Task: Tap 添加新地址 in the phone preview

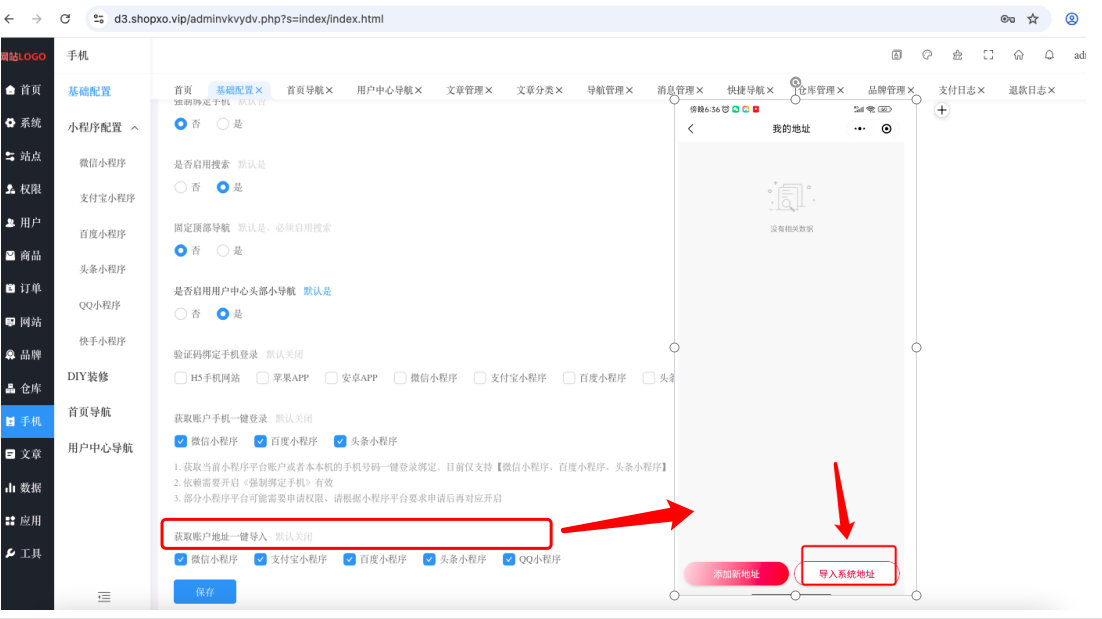Action: [737, 574]
